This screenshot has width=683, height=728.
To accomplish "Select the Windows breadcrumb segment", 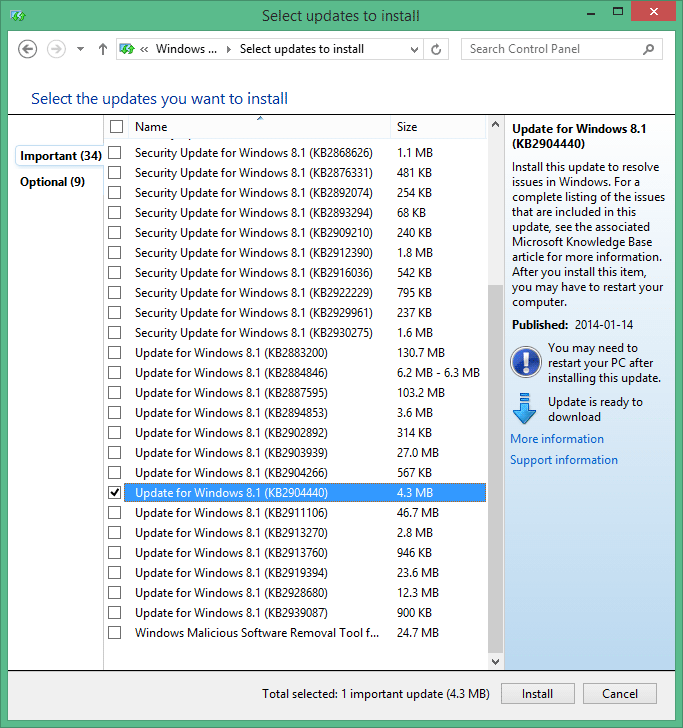I will coord(186,49).
